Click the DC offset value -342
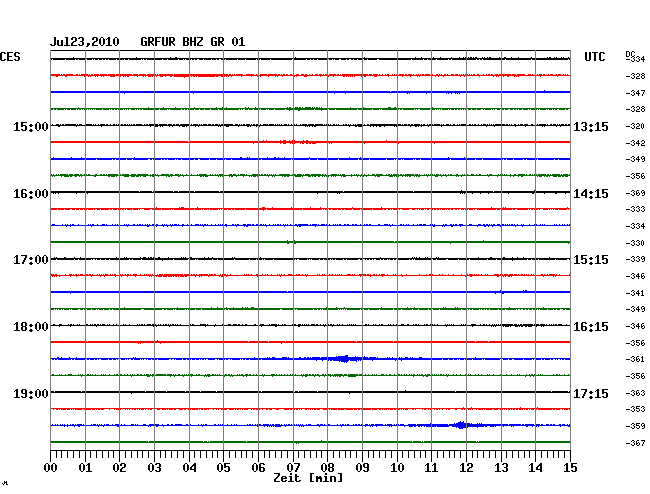The image size is (650, 494). point(635,143)
